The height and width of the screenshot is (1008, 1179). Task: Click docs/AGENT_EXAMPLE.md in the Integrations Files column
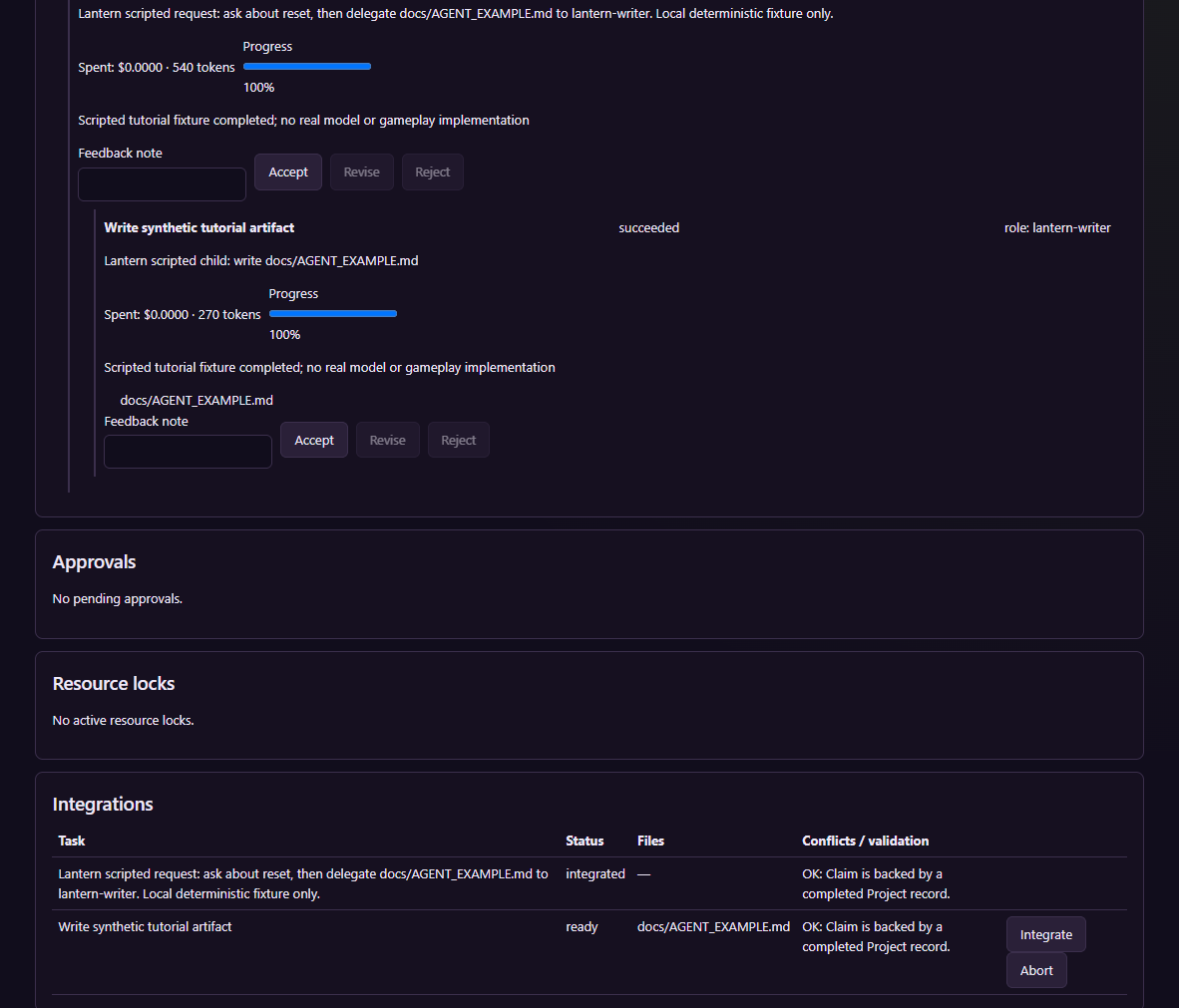coord(713,927)
